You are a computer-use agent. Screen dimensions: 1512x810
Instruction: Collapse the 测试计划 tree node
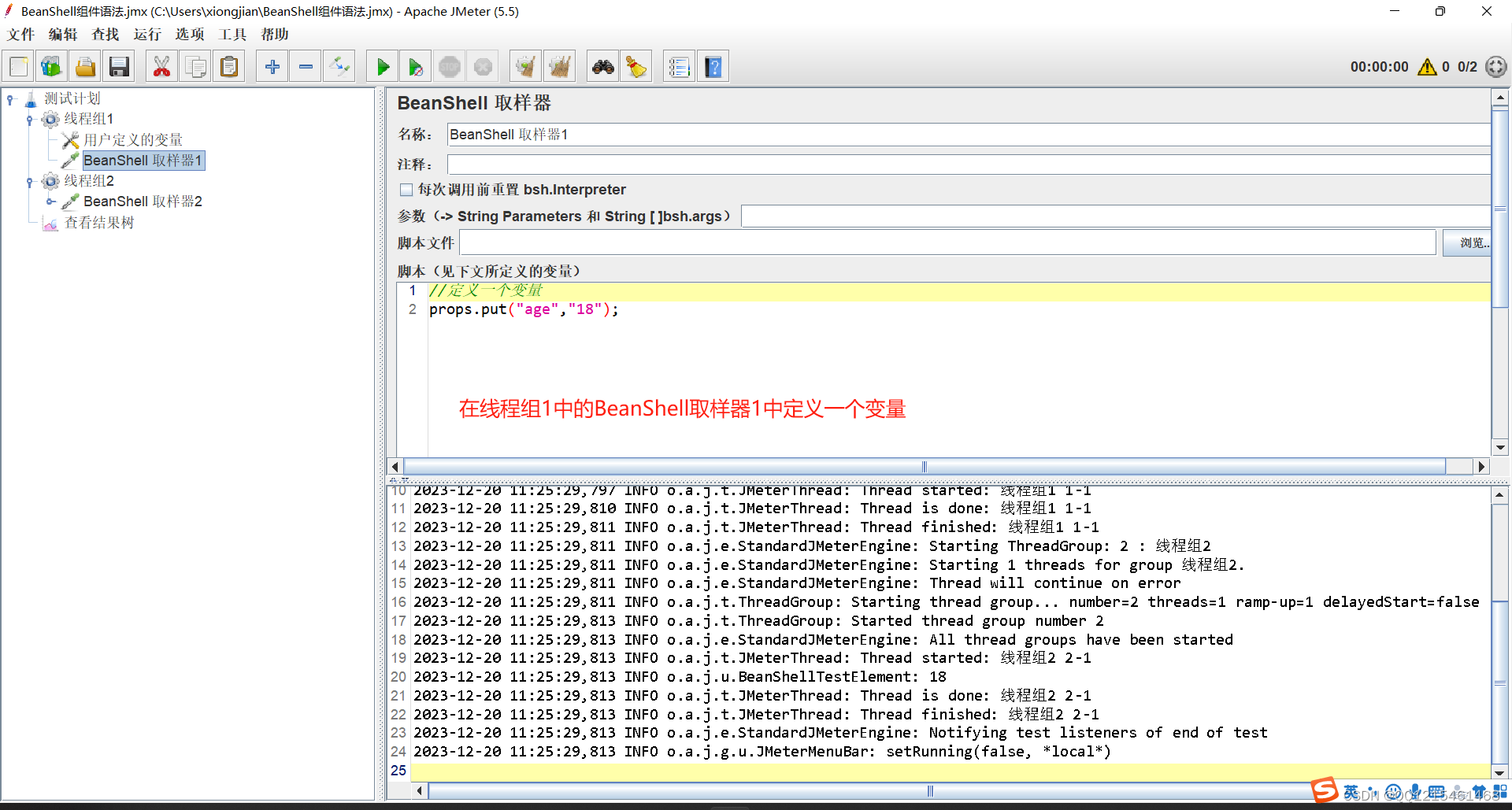click(x=10, y=99)
